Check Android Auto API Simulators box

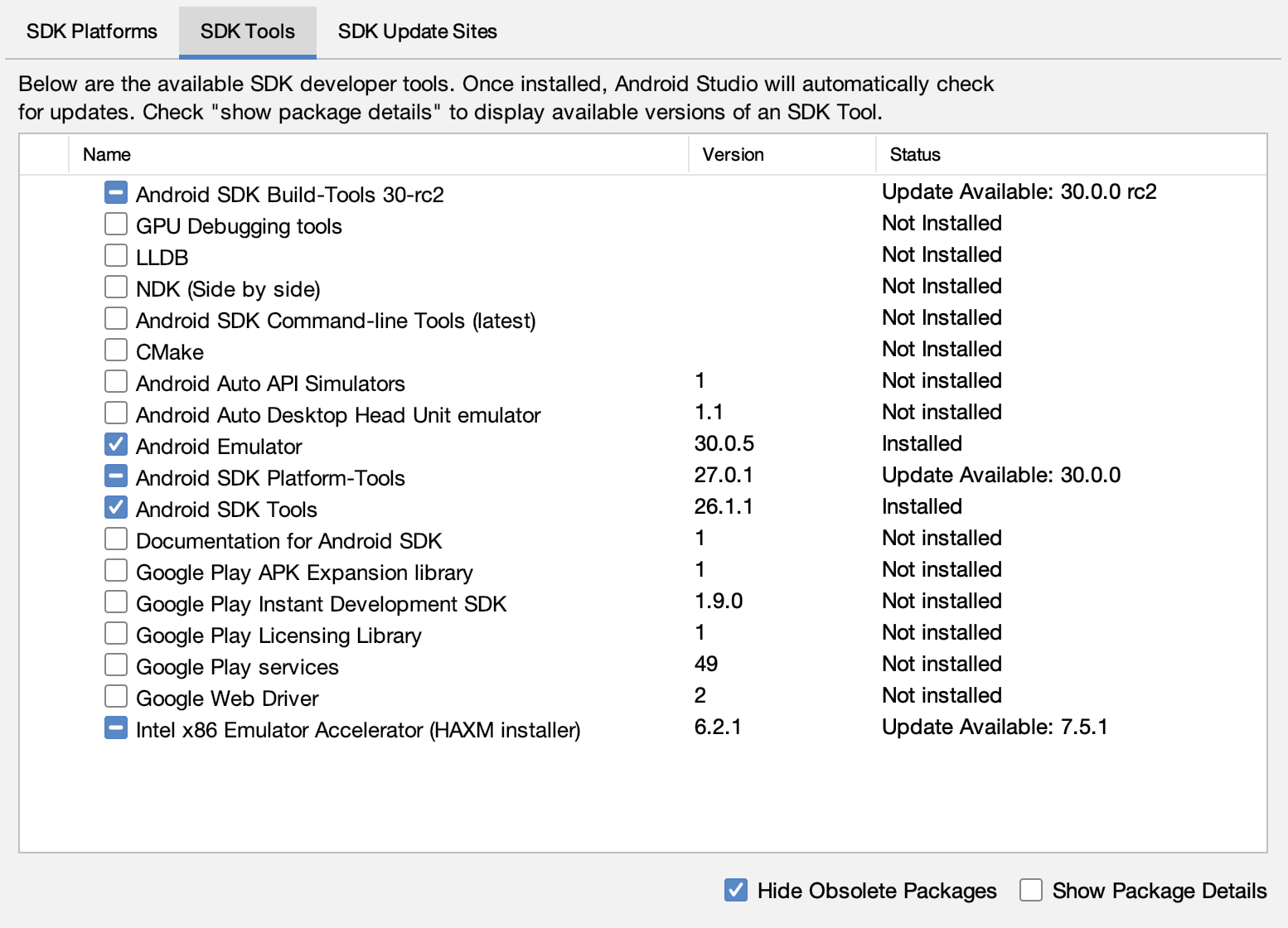tap(116, 382)
